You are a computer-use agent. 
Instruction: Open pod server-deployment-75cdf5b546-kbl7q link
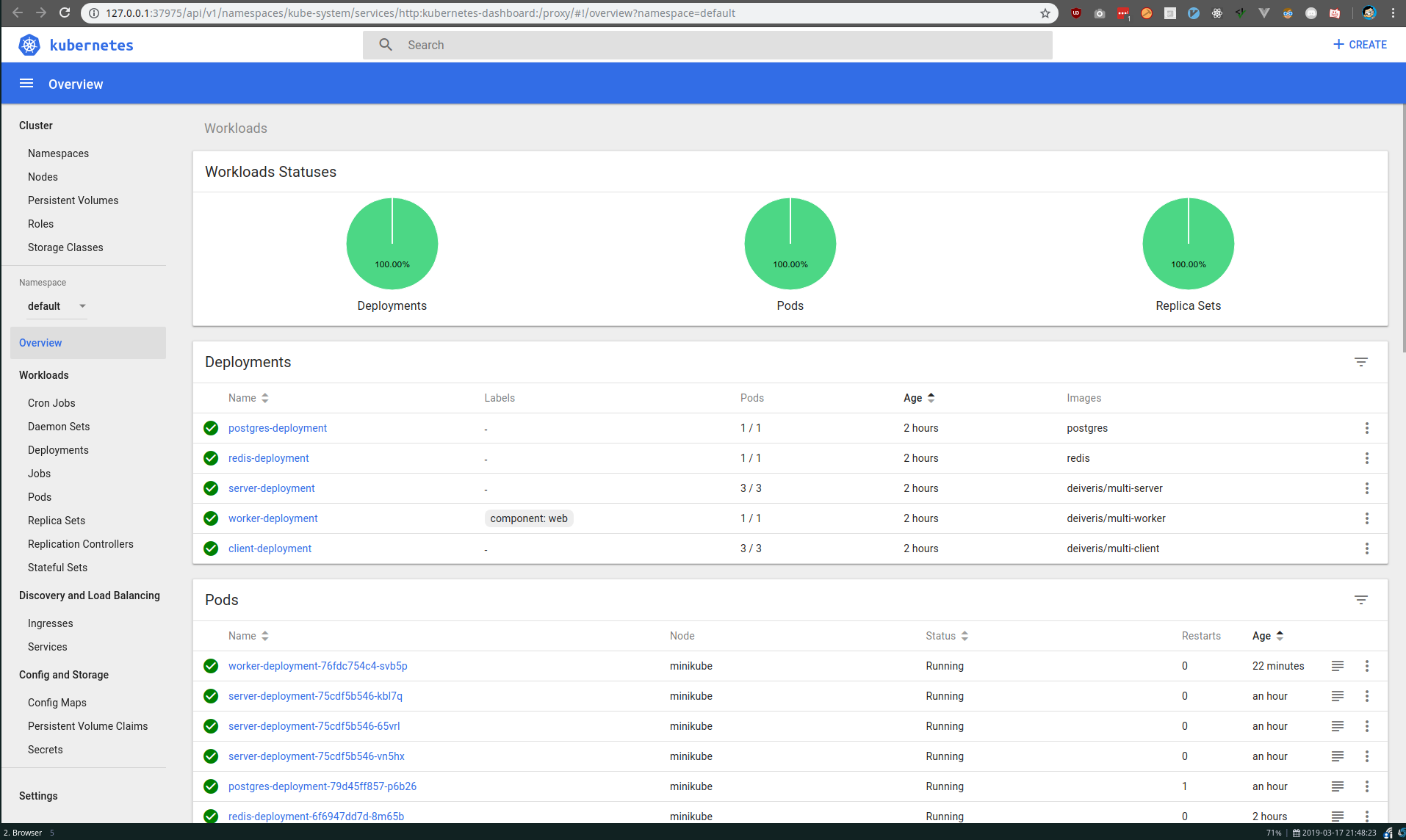click(x=315, y=696)
